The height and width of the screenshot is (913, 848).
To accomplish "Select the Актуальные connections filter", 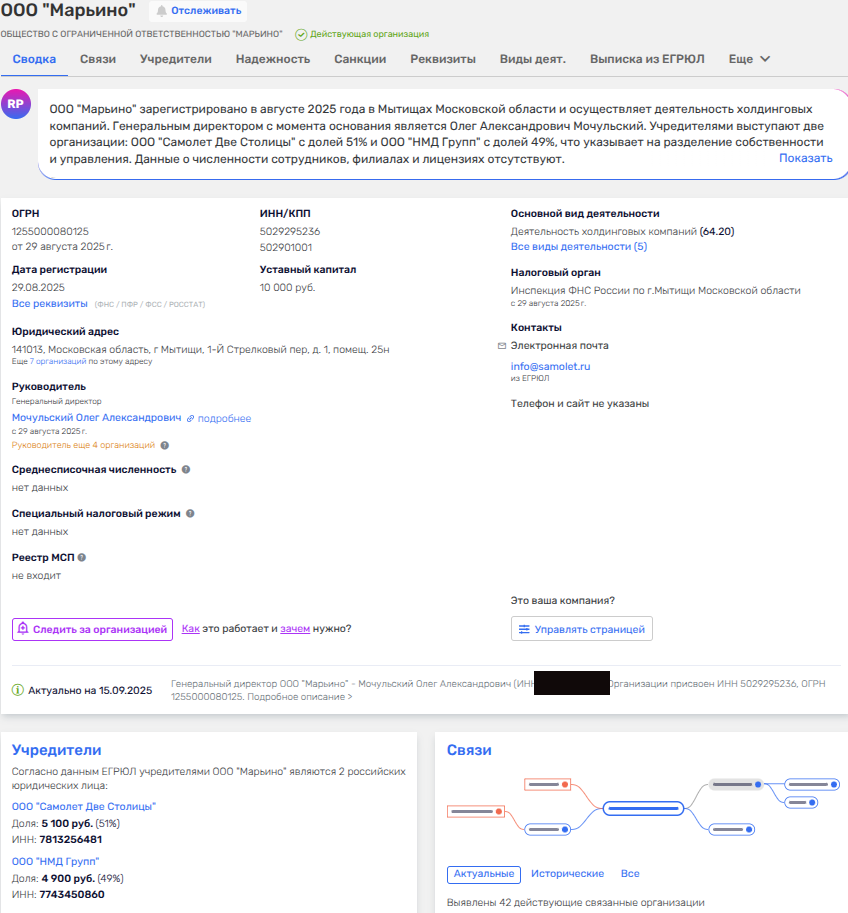I will pyautogui.click(x=484, y=874).
